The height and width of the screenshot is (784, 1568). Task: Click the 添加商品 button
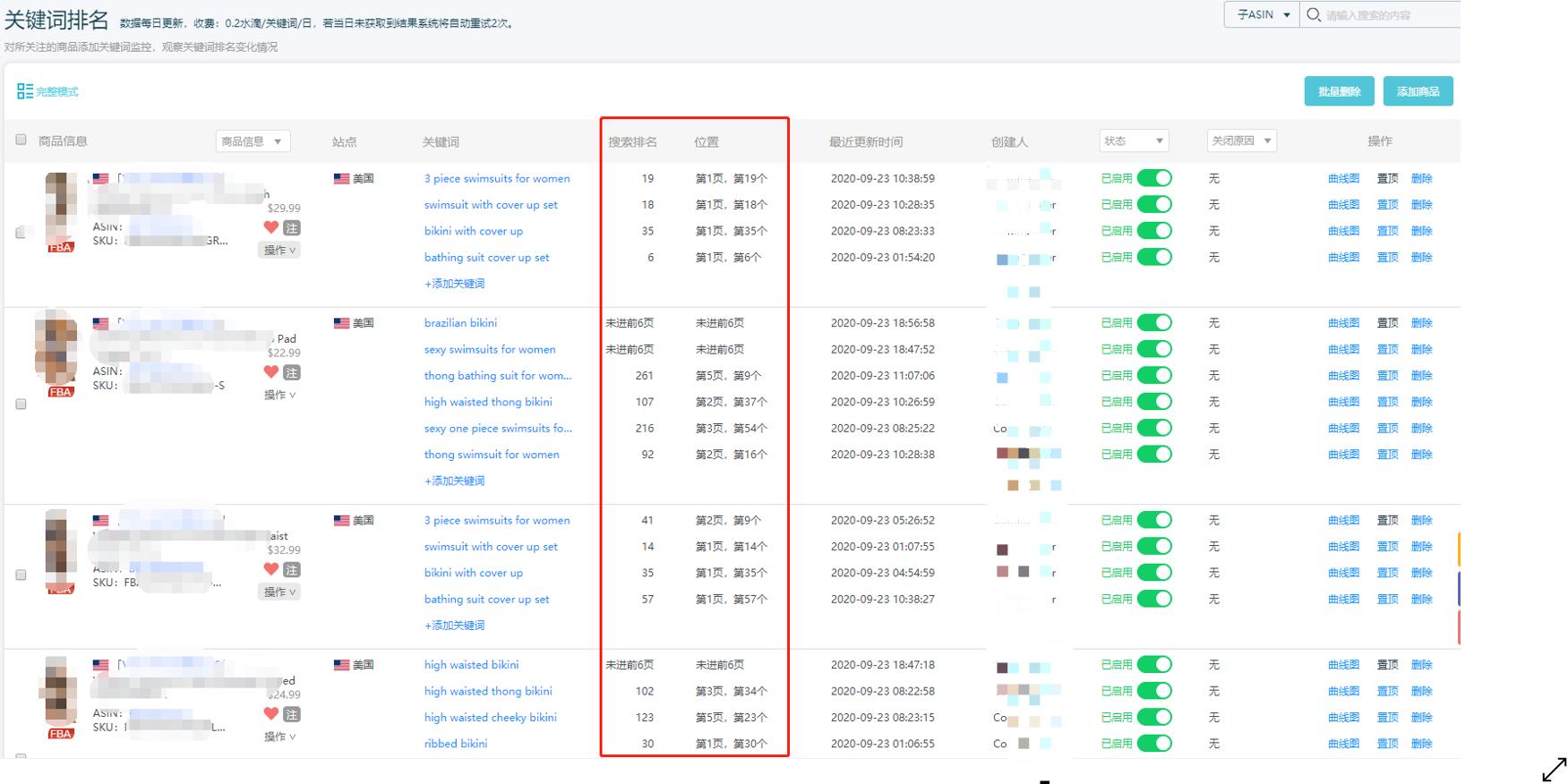1418,91
